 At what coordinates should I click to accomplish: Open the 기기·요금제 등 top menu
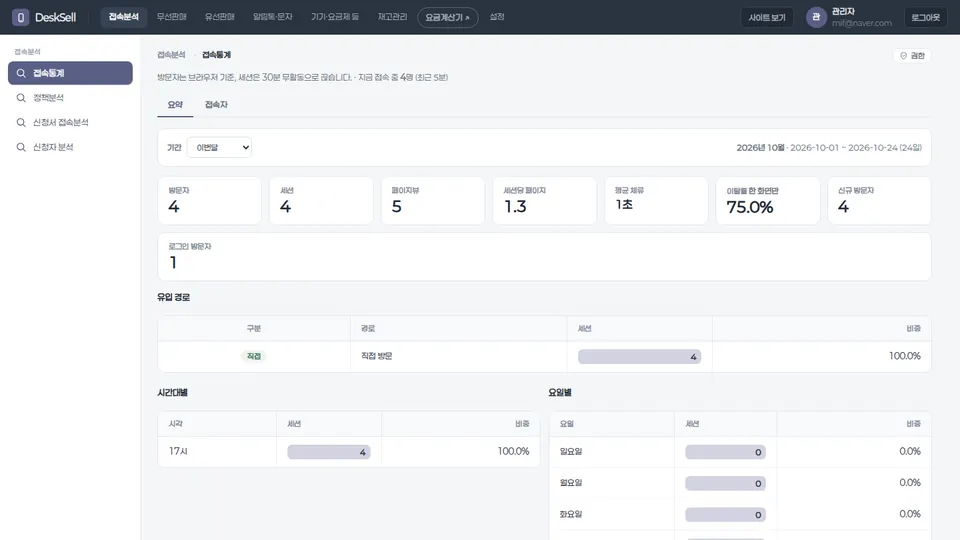[334, 17]
